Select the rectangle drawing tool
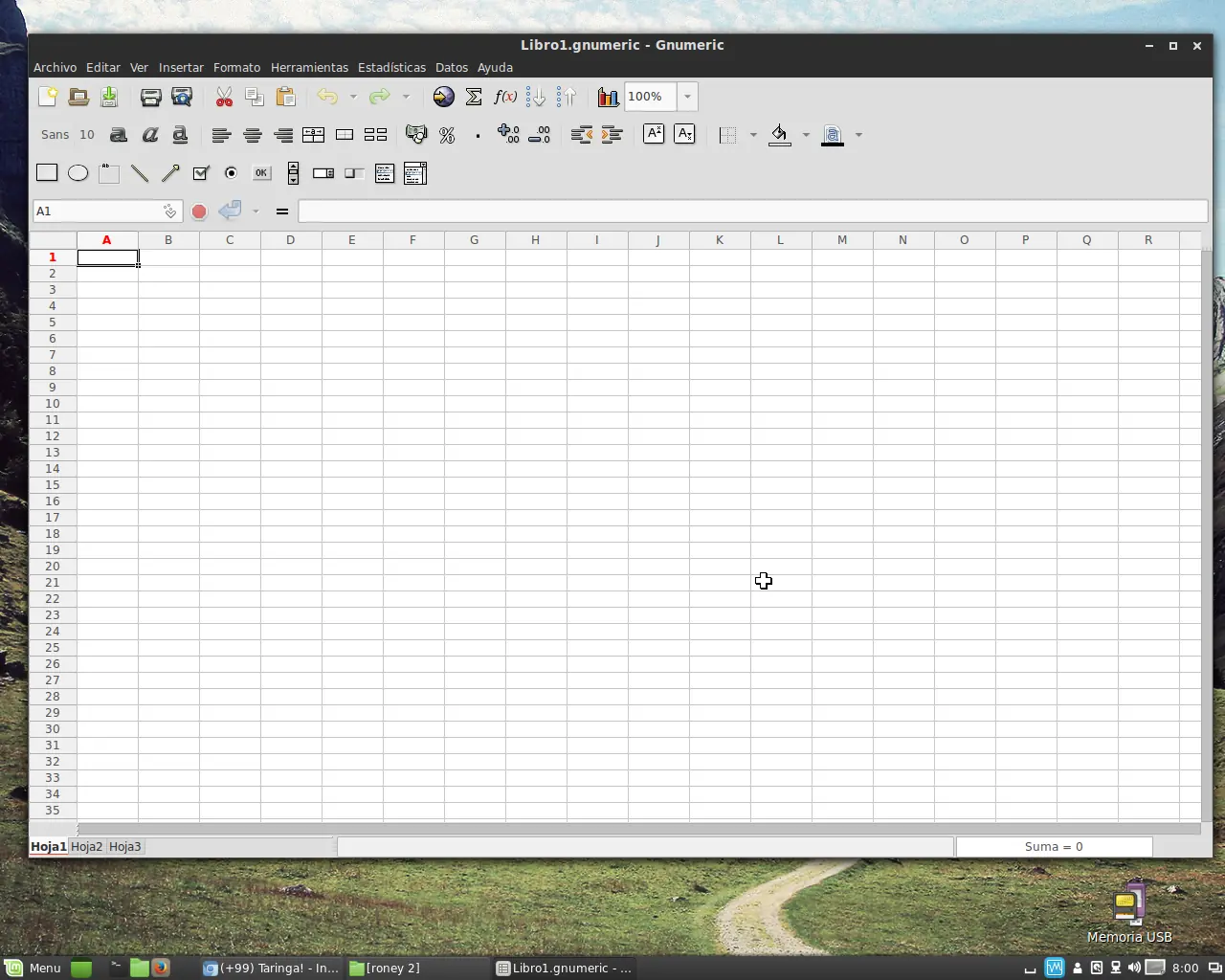 (x=47, y=173)
